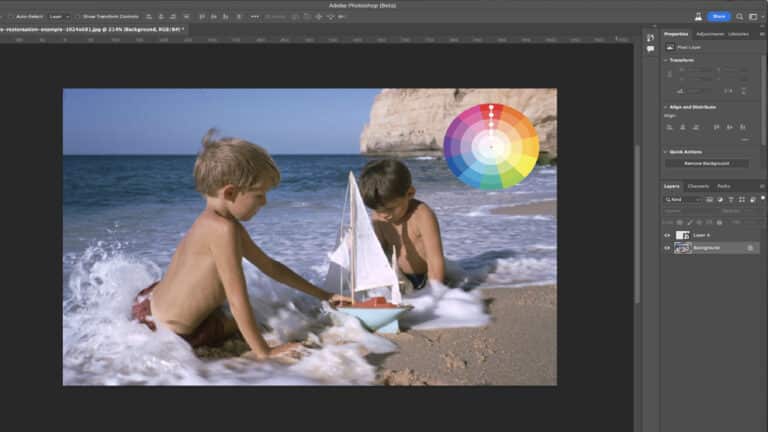768x432 pixels.
Task: Open the Comments panel icon in dock
Action: click(650, 49)
